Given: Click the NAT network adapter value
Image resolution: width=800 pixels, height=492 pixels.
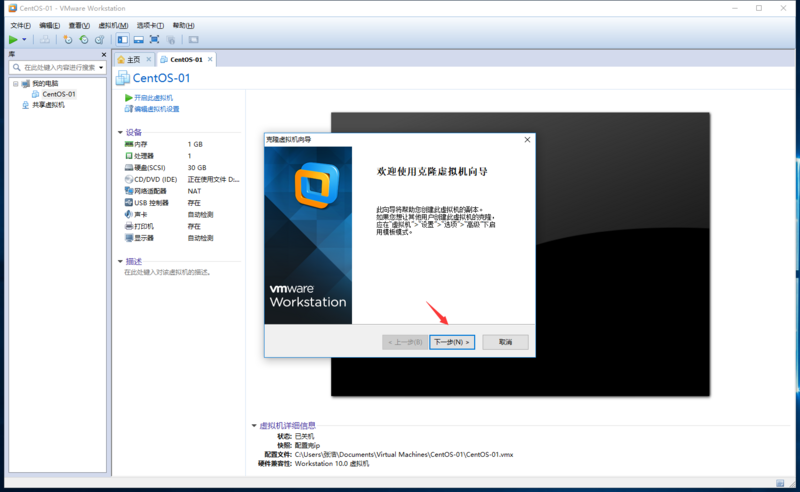Looking at the screenshot, I should pos(194,191).
